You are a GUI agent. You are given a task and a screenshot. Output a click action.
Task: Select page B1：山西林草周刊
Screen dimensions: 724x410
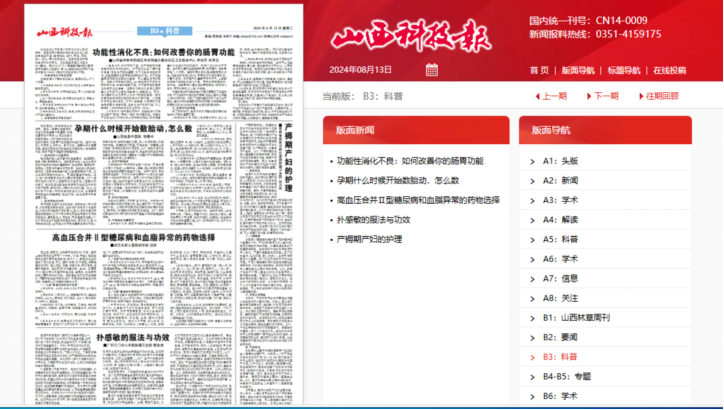coord(576,318)
